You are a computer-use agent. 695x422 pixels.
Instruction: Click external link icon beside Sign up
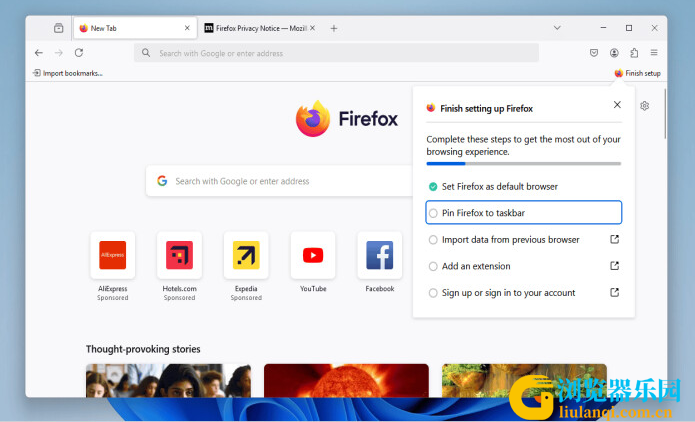614,293
